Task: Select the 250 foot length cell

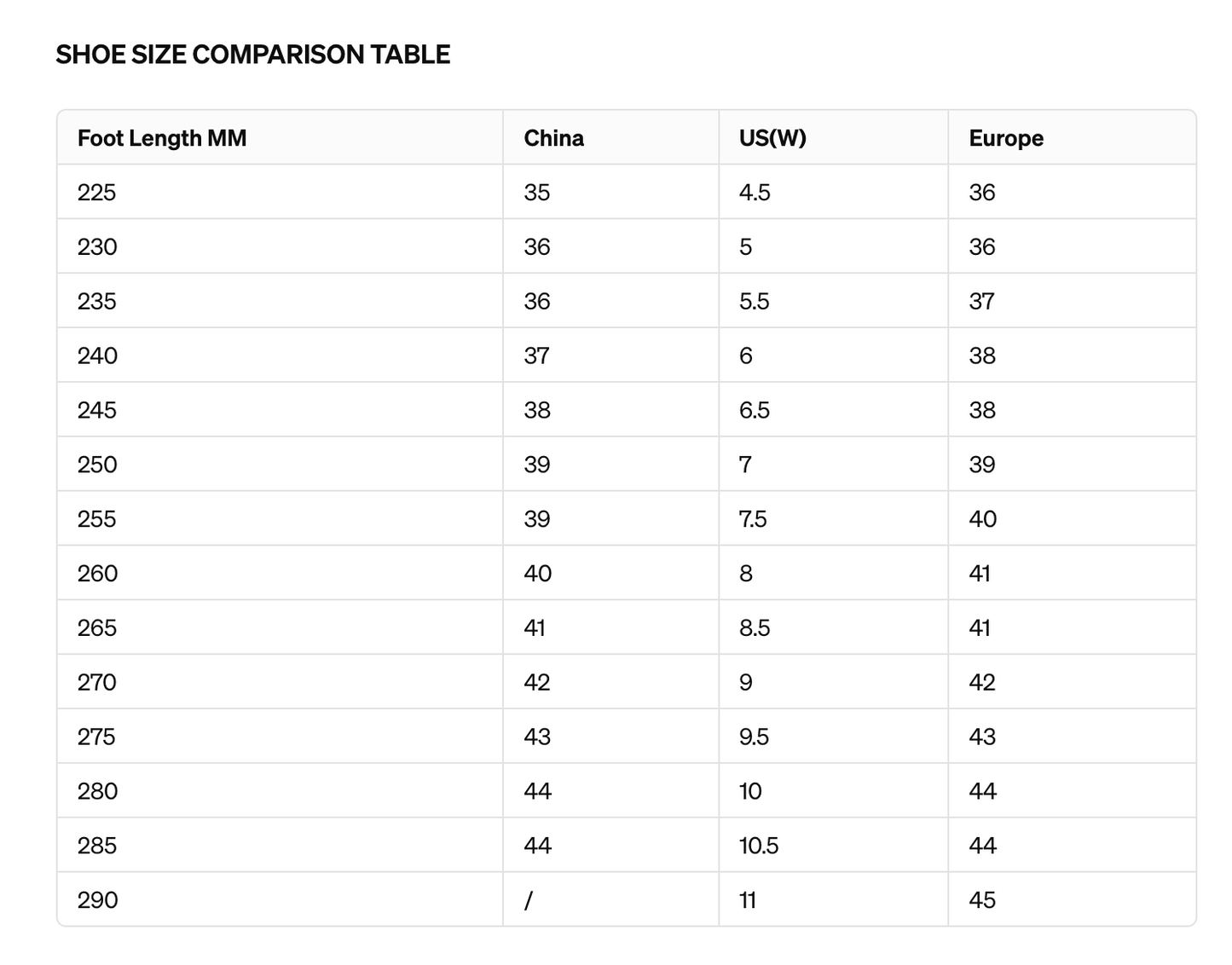Action: [280, 465]
